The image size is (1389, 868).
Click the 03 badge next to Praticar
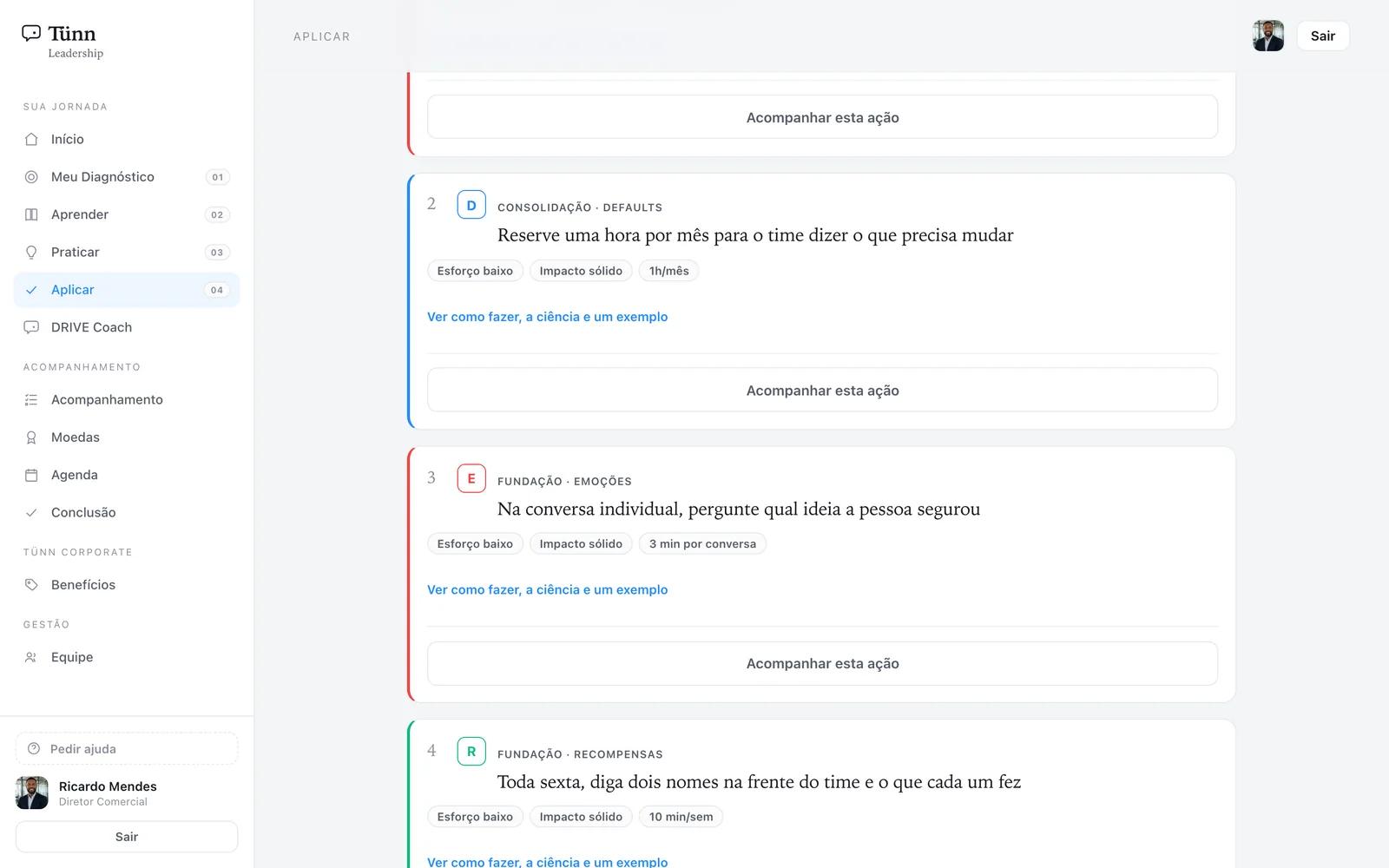click(x=217, y=253)
